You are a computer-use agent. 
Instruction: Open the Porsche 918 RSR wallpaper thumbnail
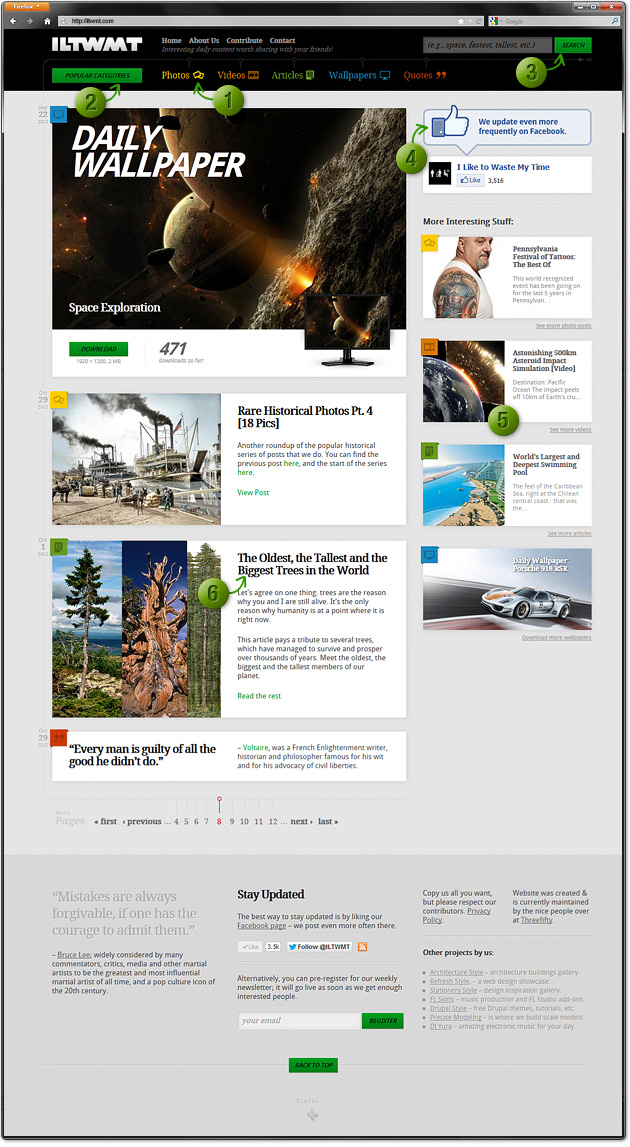pyautogui.click(x=508, y=589)
